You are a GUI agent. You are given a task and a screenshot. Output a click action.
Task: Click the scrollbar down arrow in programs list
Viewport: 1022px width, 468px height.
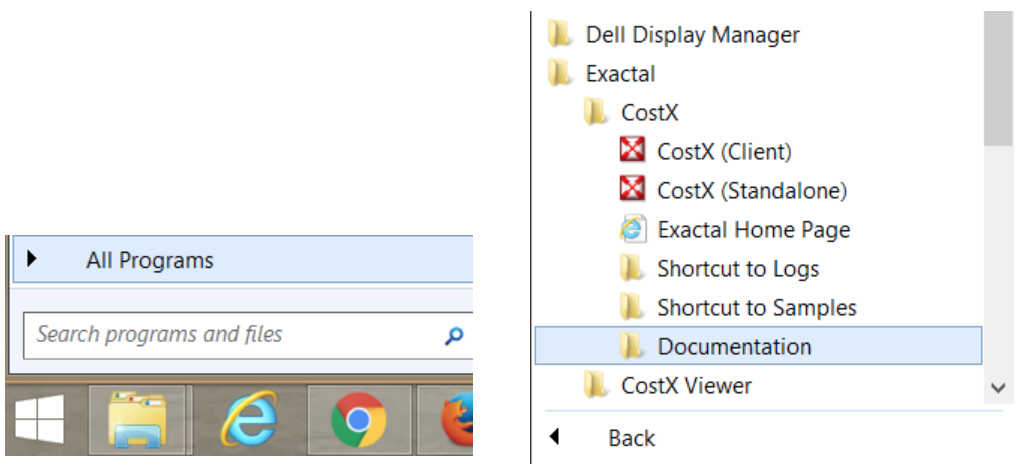coord(998,388)
